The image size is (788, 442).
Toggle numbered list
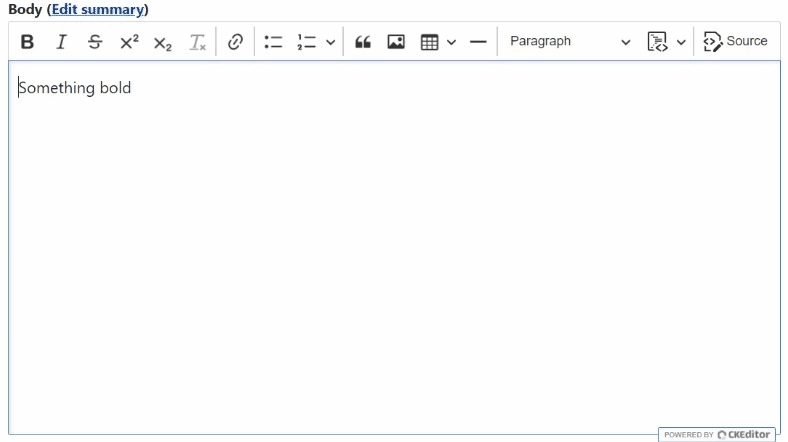tap(306, 42)
